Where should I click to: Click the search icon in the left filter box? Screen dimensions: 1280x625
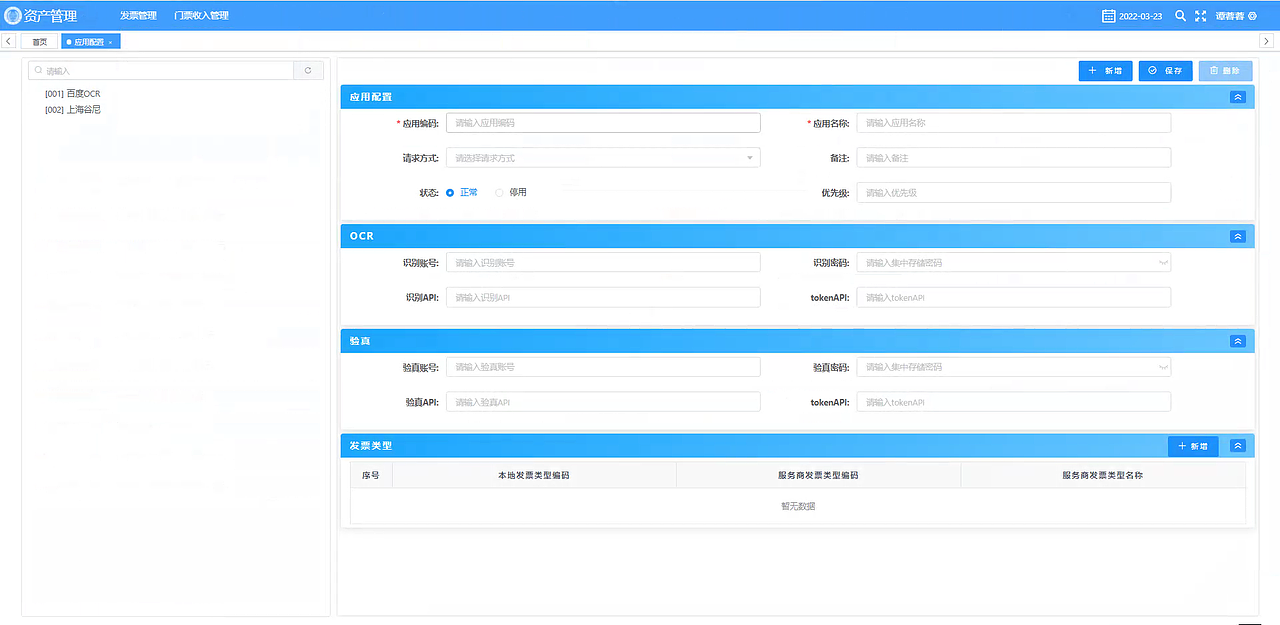point(38,71)
